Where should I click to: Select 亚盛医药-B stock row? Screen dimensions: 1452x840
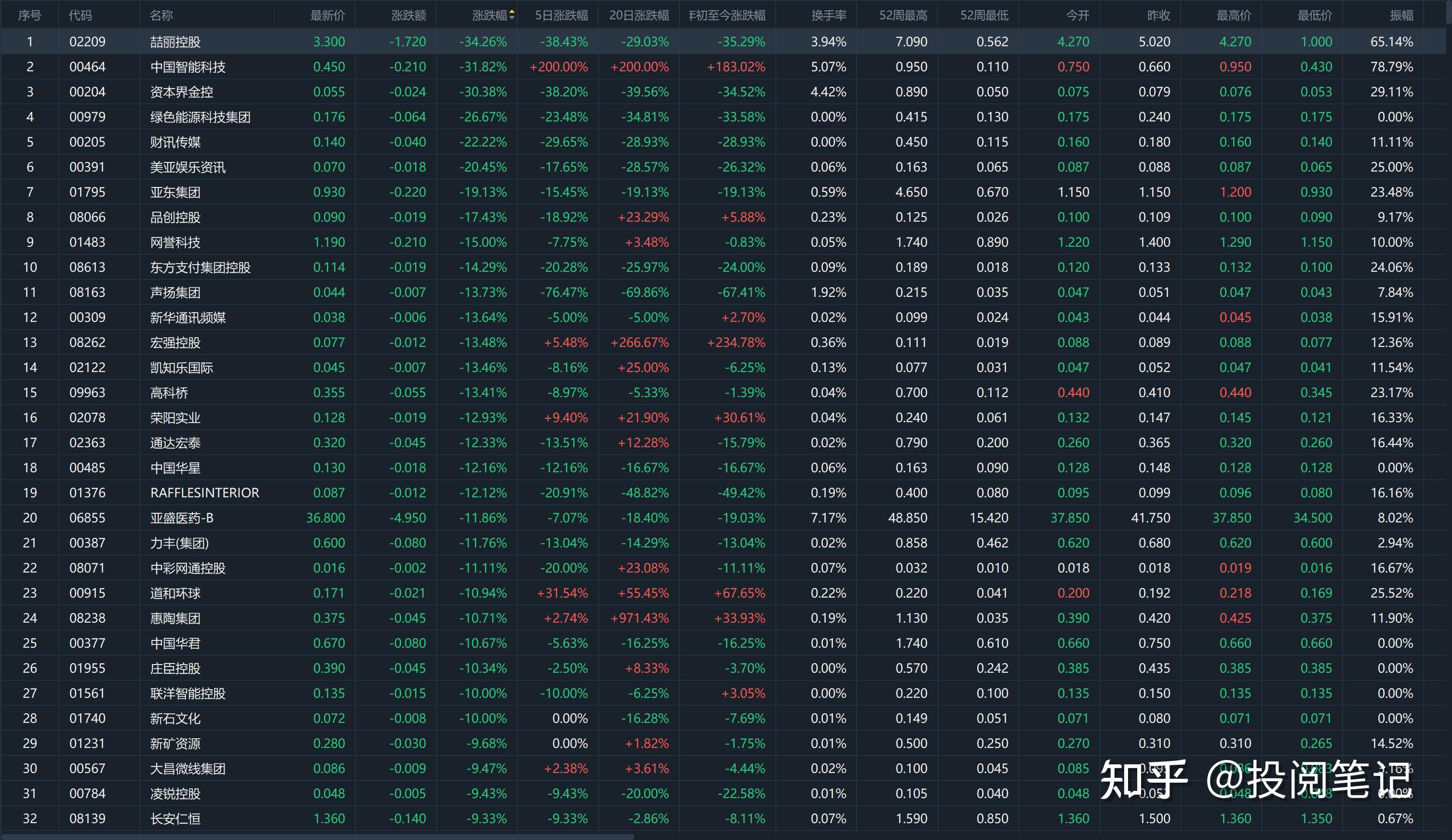(x=723, y=518)
